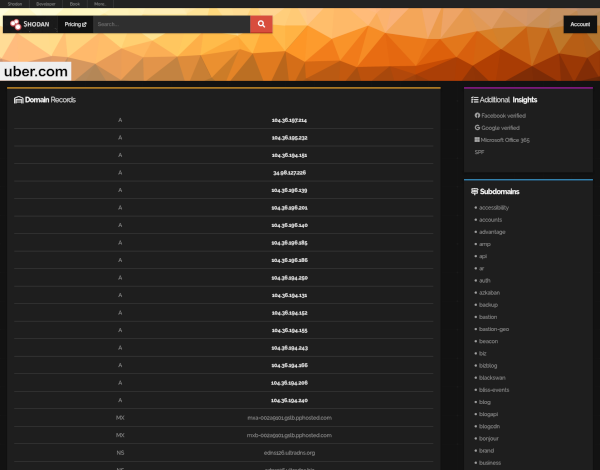Open IP address 104.36.196.201

pos(289,208)
